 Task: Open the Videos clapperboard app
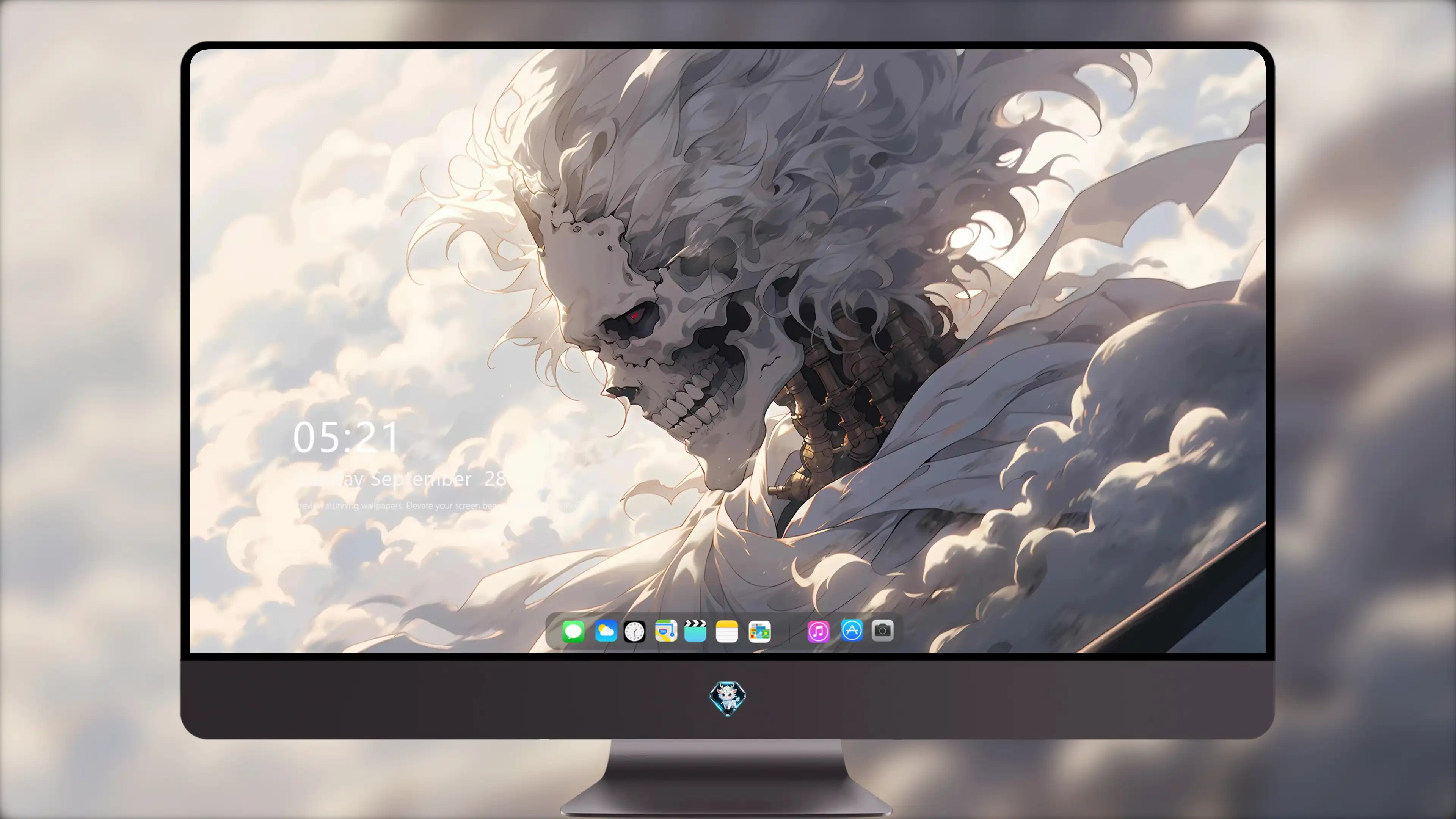tap(695, 631)
